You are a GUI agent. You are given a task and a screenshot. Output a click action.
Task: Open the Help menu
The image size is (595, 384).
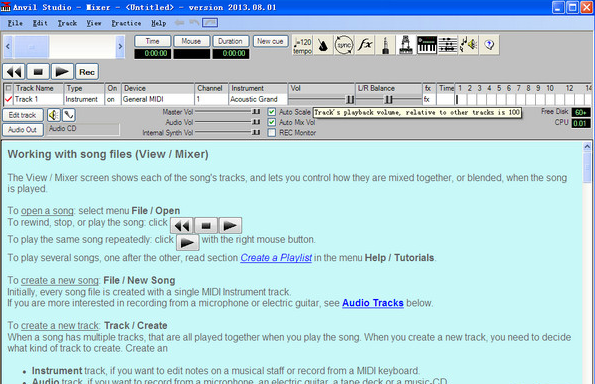(159, 23)
